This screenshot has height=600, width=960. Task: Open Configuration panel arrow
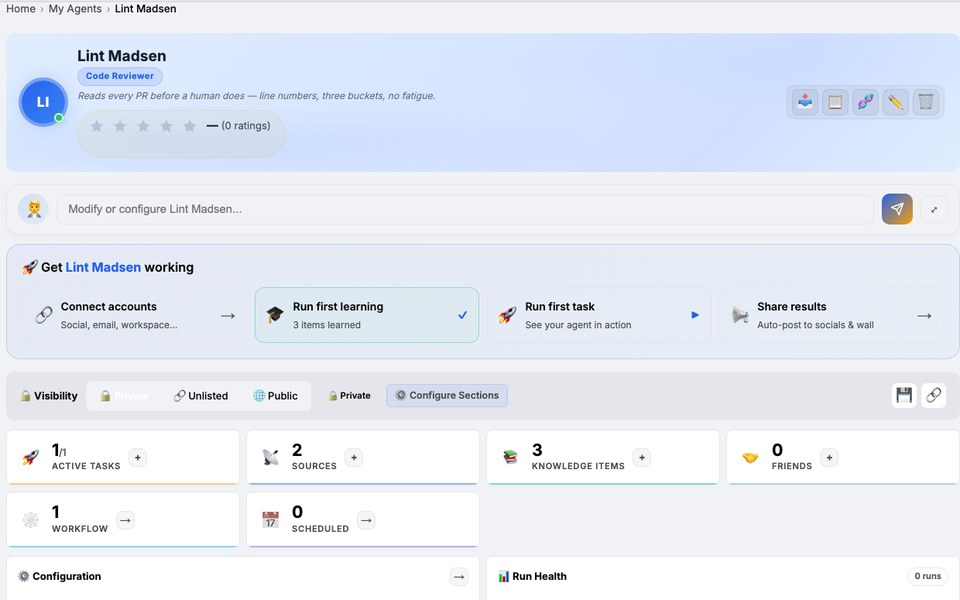point(459,577)
